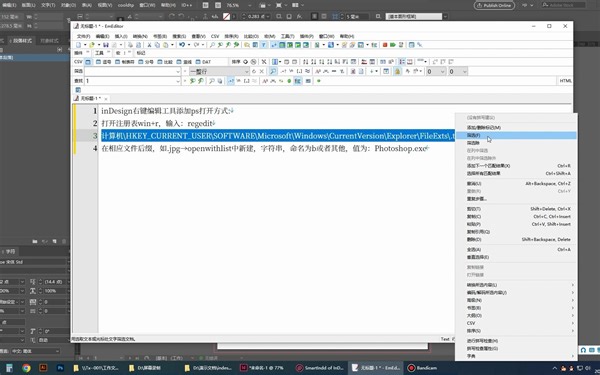600x375 pixels.
Task: Click the red Record macro icon
Action: 385,45
